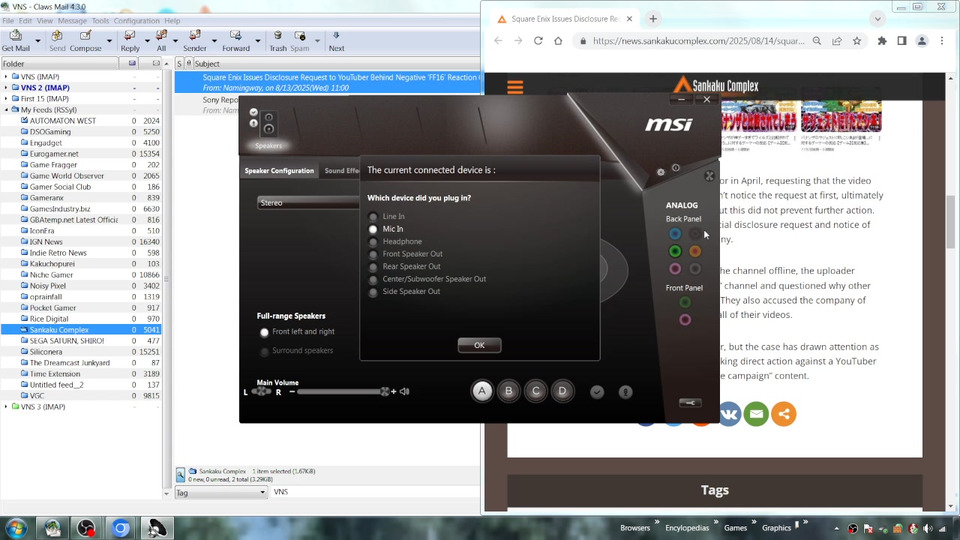Open the Tools menu in Claws Mail

click(100, 20)
